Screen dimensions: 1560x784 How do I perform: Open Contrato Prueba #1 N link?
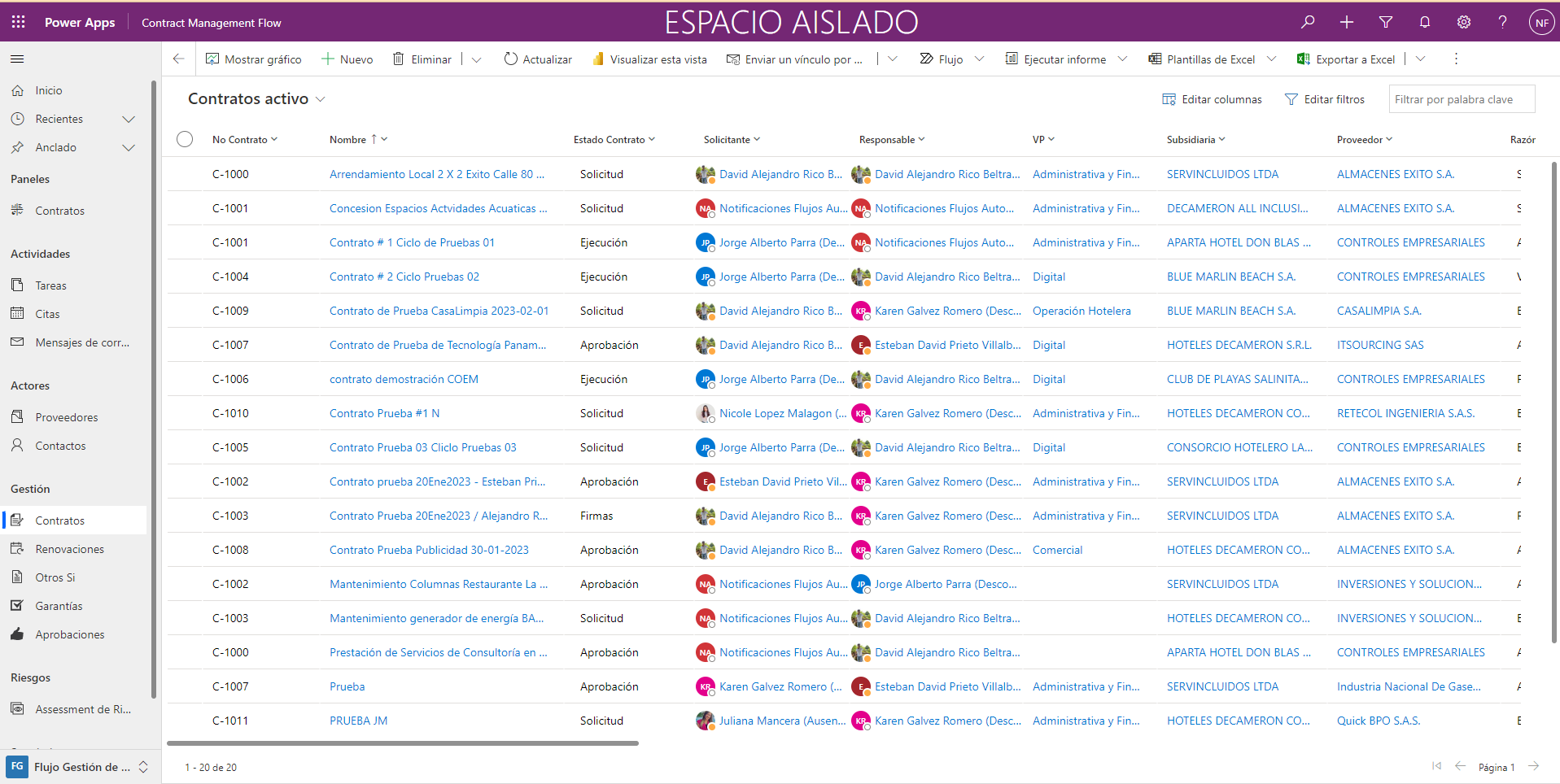(x=384, y=413)
